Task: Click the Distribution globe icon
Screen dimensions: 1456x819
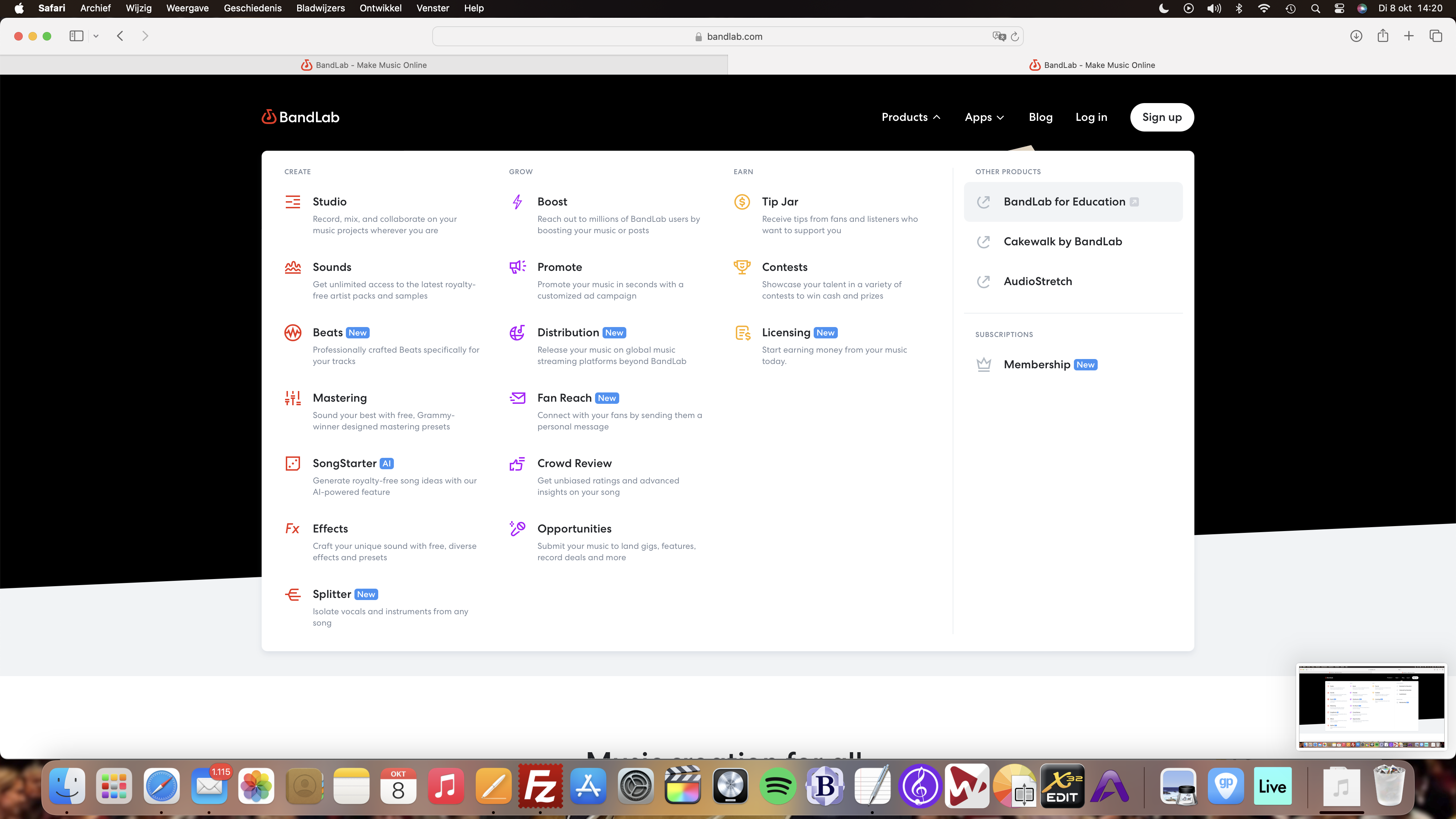Action: [x=517, y=332]
